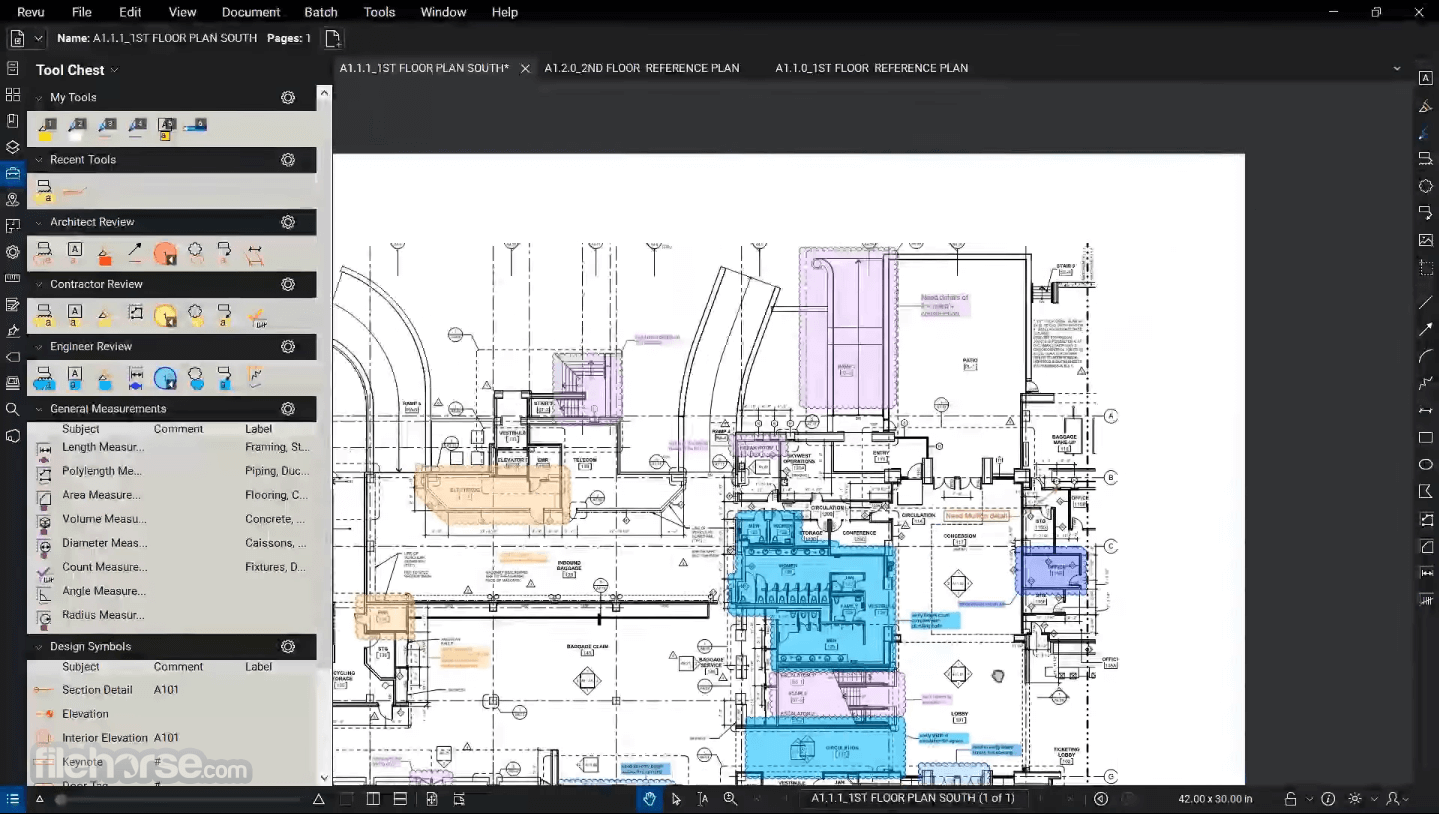Click the thumbnail size slider in bottom bar

(x=180, y=799)
